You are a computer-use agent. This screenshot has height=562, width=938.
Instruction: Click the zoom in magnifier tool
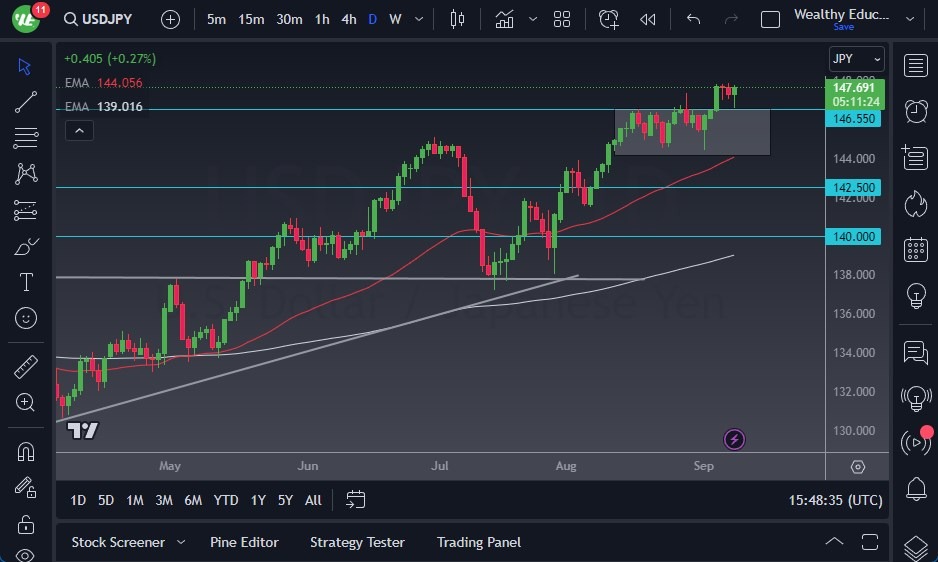tap(26, 402)
